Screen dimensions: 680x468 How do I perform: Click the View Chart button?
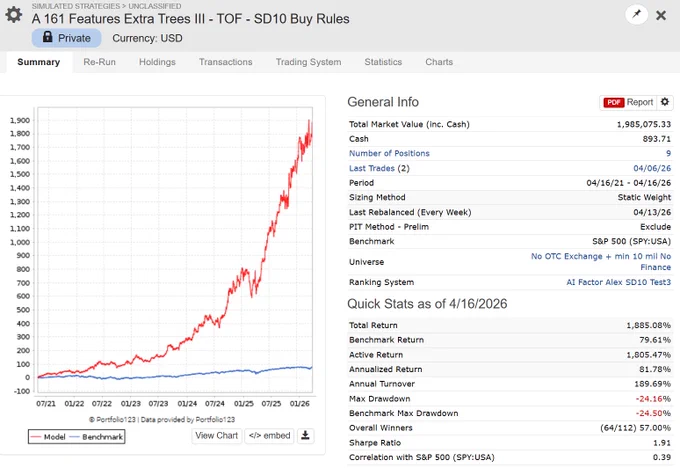(x=216, y=435)
